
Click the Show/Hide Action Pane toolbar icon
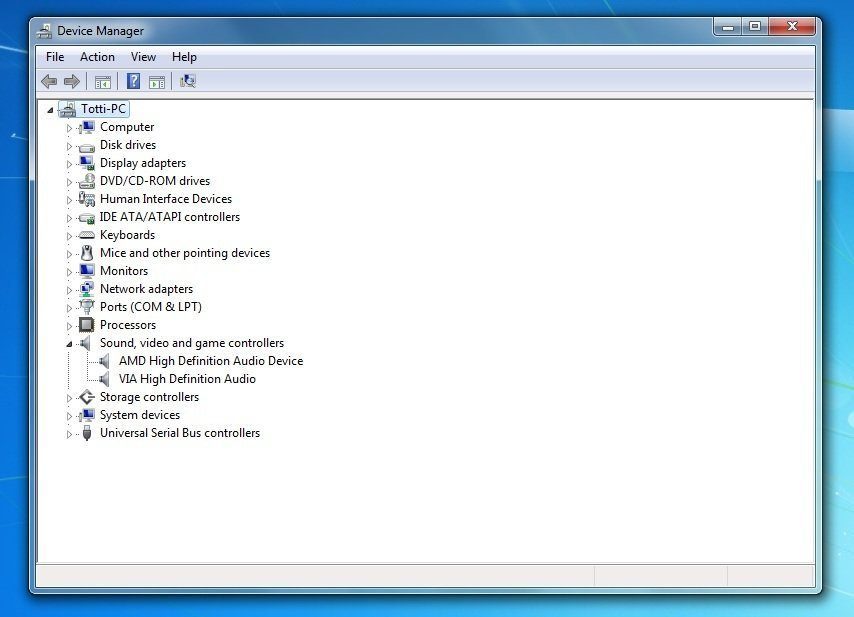tap(157, 82)
